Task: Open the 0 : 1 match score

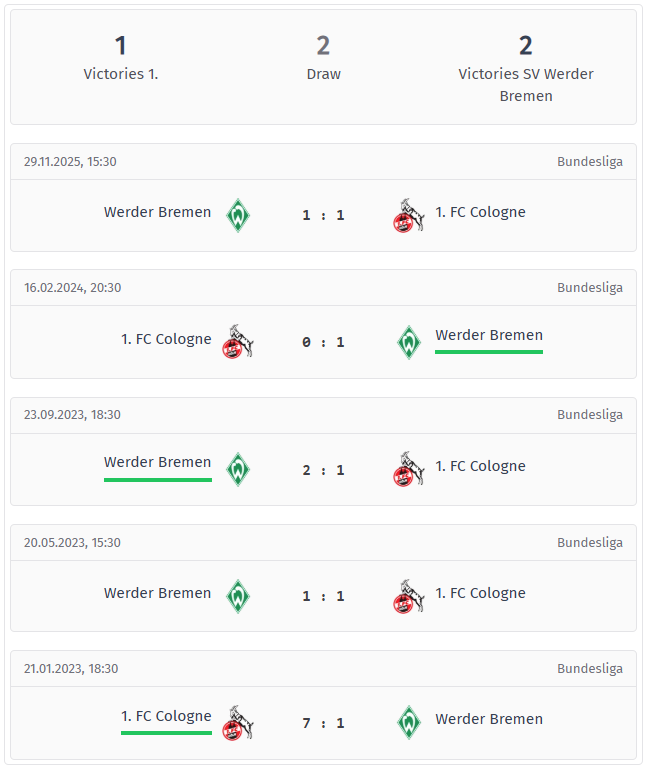Action: pyautogui.click(x=323, y=342)
